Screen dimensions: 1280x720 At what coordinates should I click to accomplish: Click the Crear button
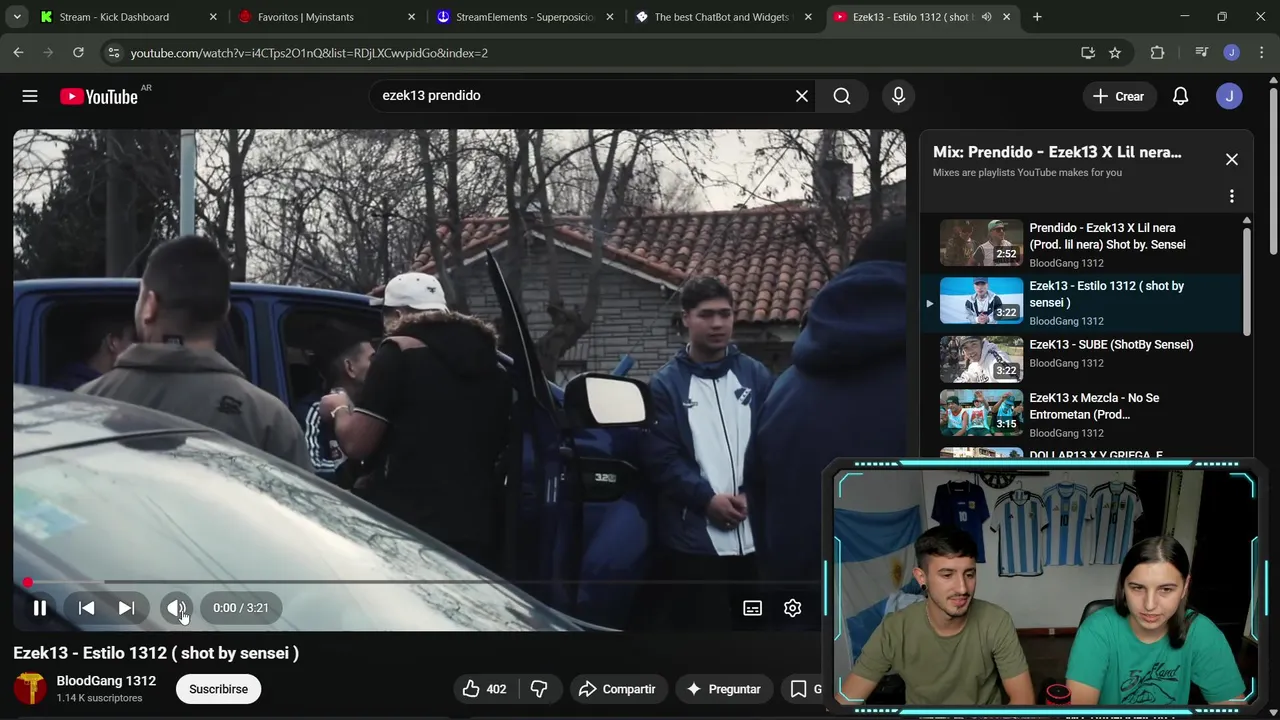1118,96
